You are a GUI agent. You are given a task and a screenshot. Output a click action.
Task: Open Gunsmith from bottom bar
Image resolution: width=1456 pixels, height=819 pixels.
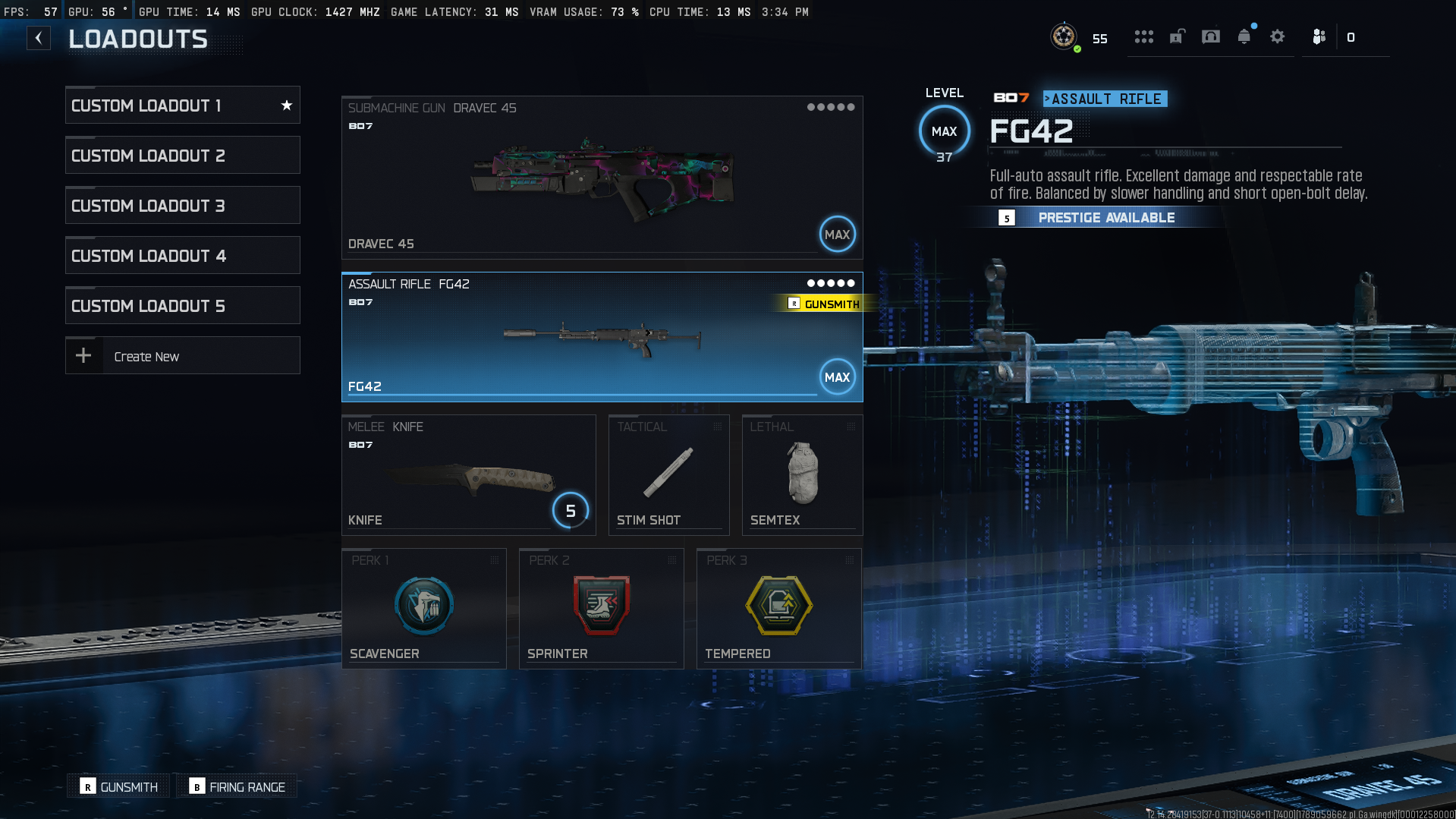pos(120,787)
